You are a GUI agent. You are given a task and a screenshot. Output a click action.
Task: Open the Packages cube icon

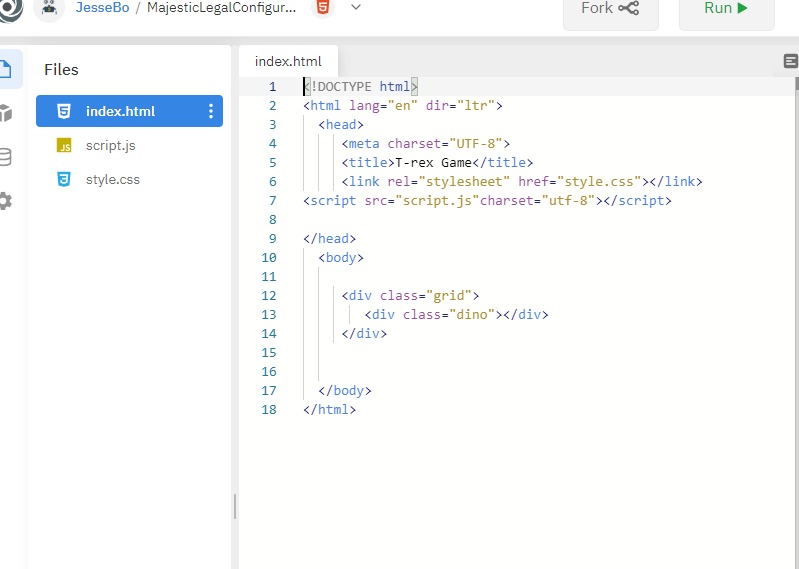point(6,113)
